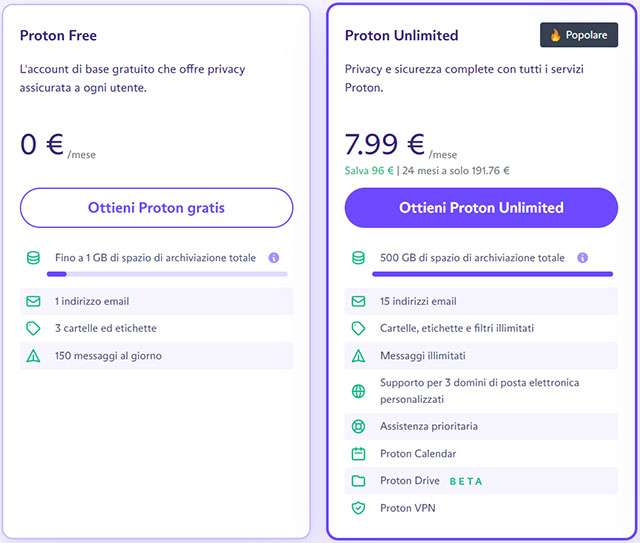
Task: Click the 500 GB storage progress bar
Action: click(x=480, y=273)
